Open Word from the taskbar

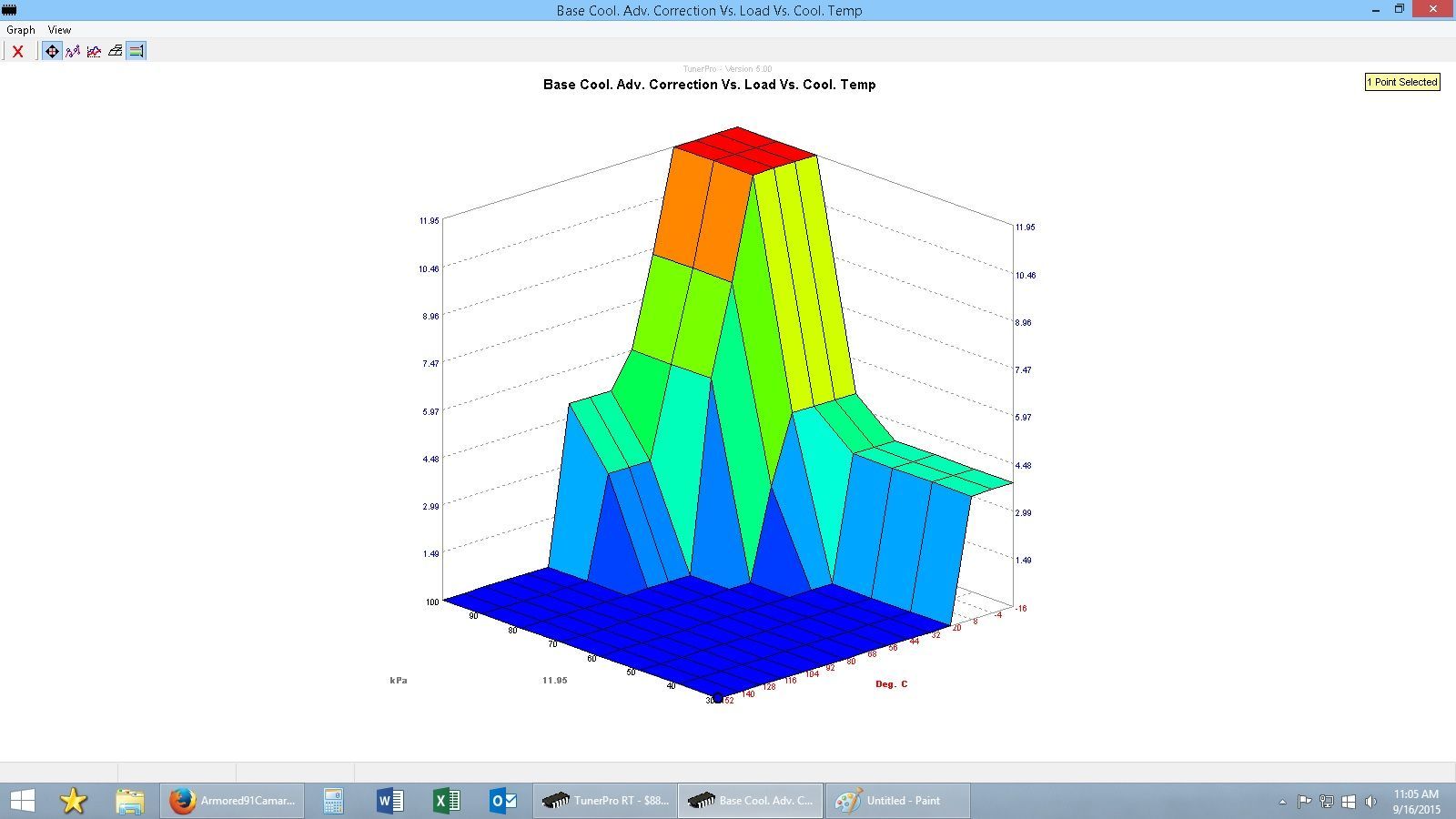click(x=389, y=801)
